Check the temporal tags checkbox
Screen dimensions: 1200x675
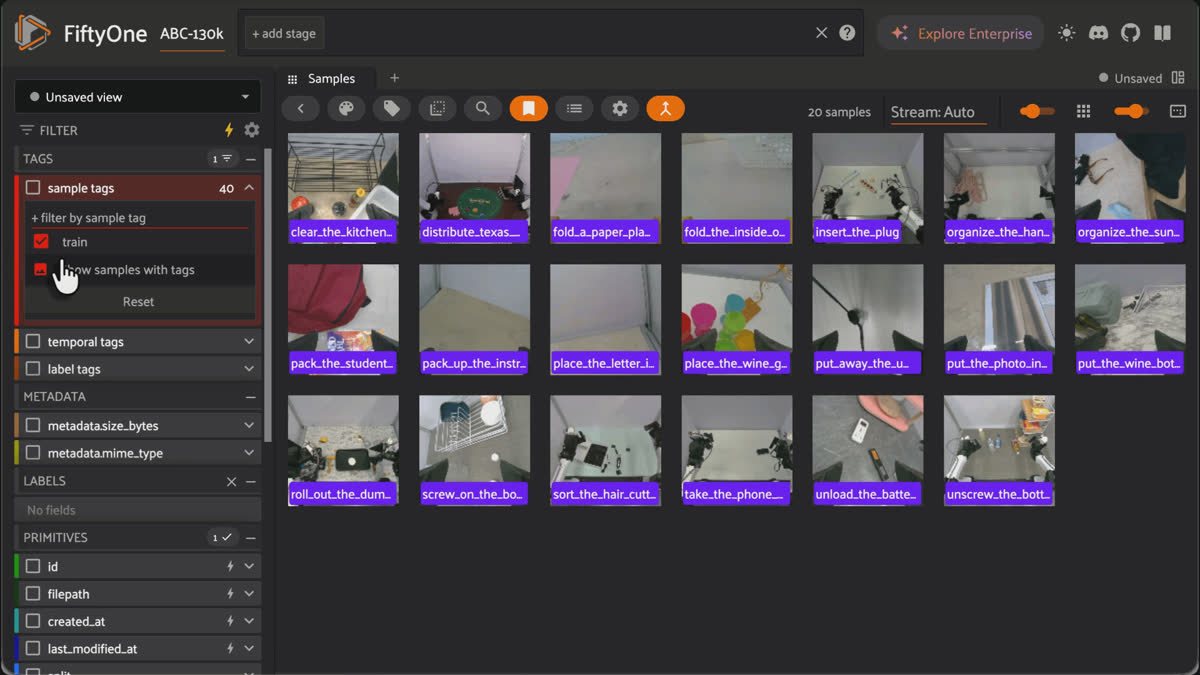(x=33, y=342)
